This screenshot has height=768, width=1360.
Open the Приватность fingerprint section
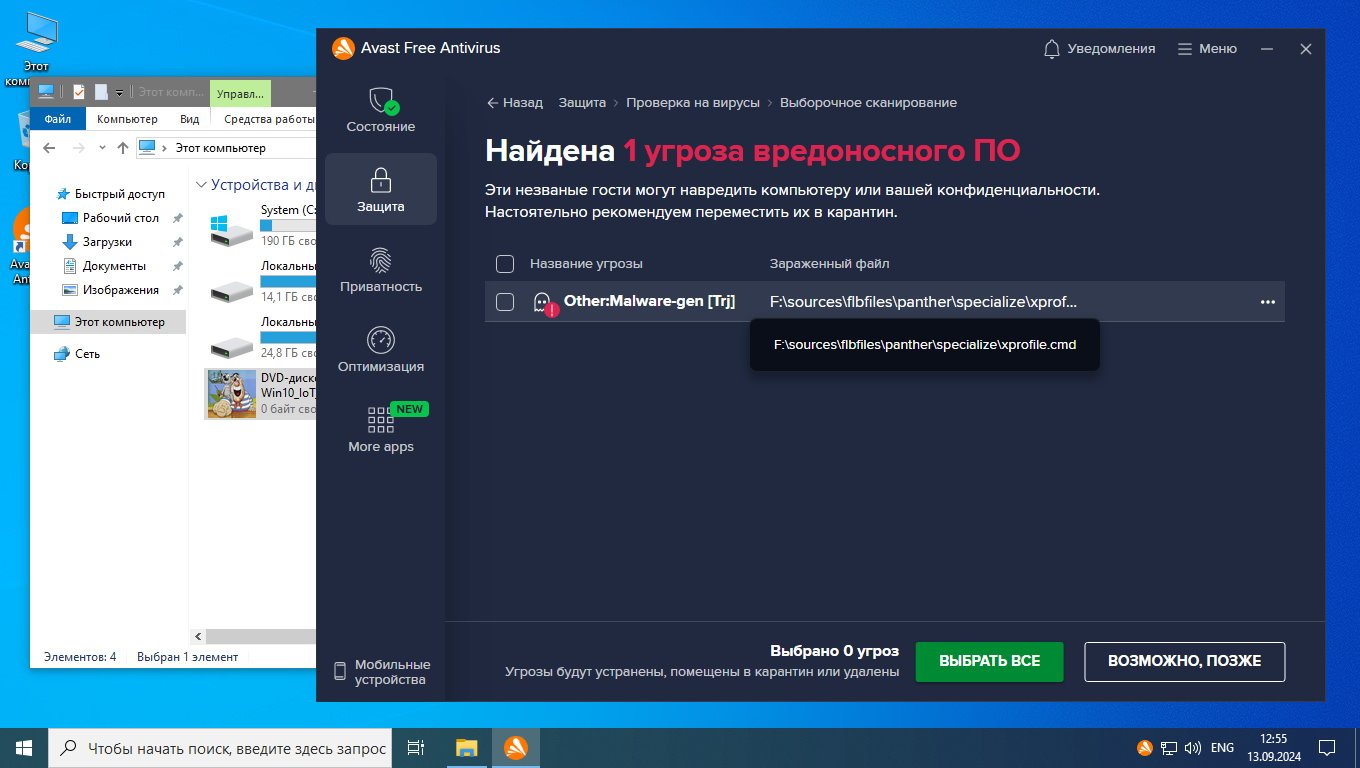coord(381,270)
